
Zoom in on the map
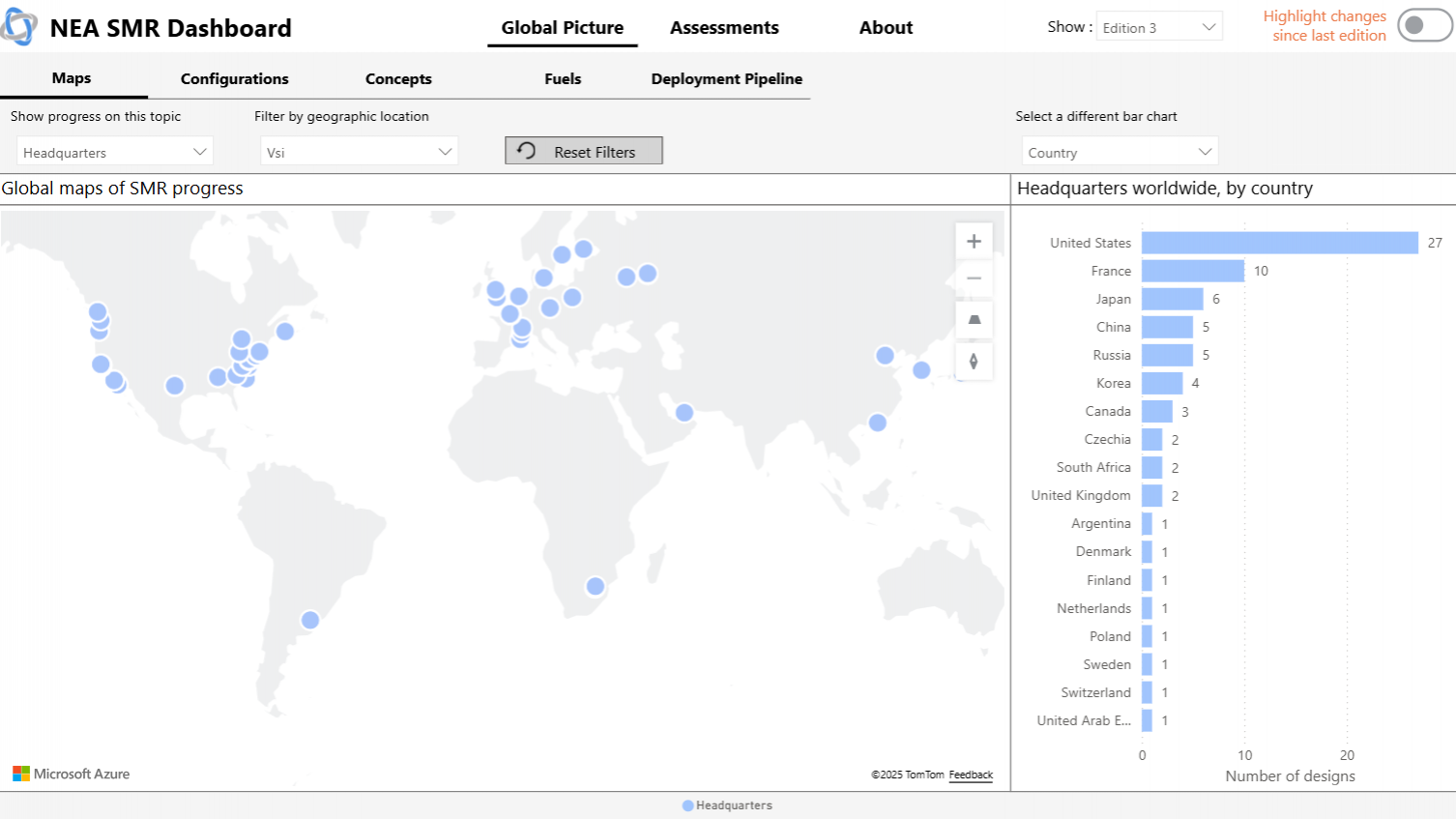pos(974,242)
